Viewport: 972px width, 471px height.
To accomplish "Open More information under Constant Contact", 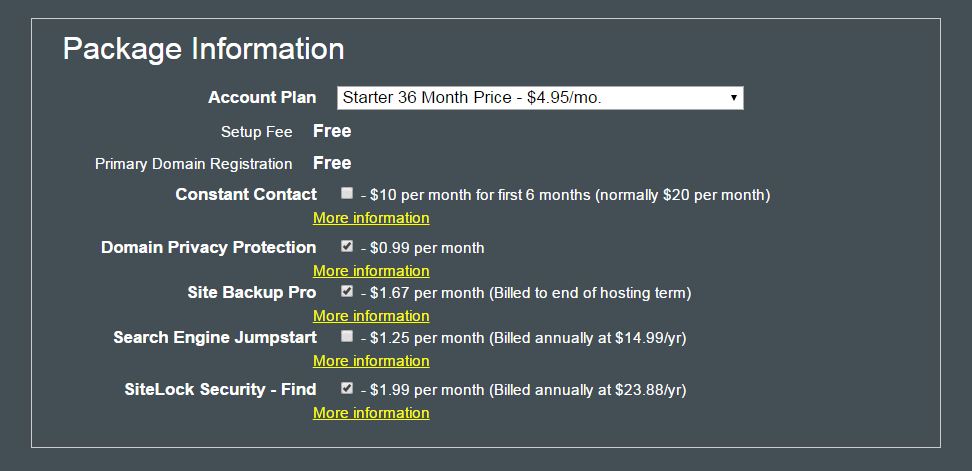I will pyautogui.click(x=371, y=218).
